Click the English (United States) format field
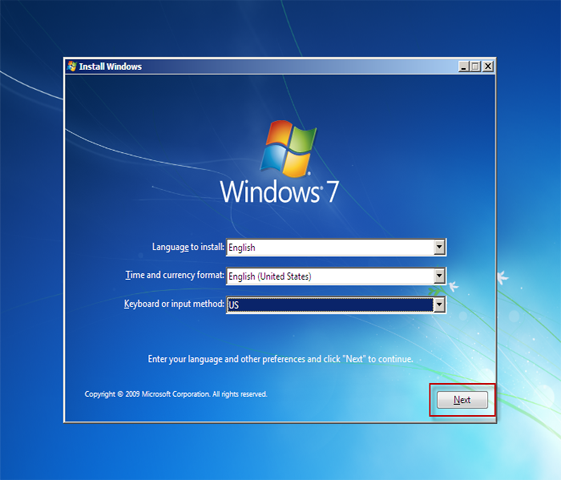Screen dimensions: 561x480 coord(336,276)
